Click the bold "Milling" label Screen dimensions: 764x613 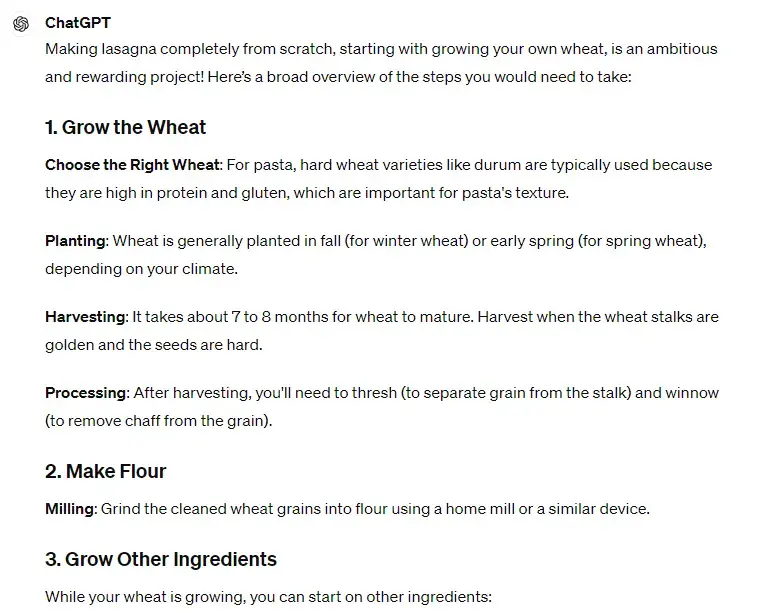pos(70,509)
